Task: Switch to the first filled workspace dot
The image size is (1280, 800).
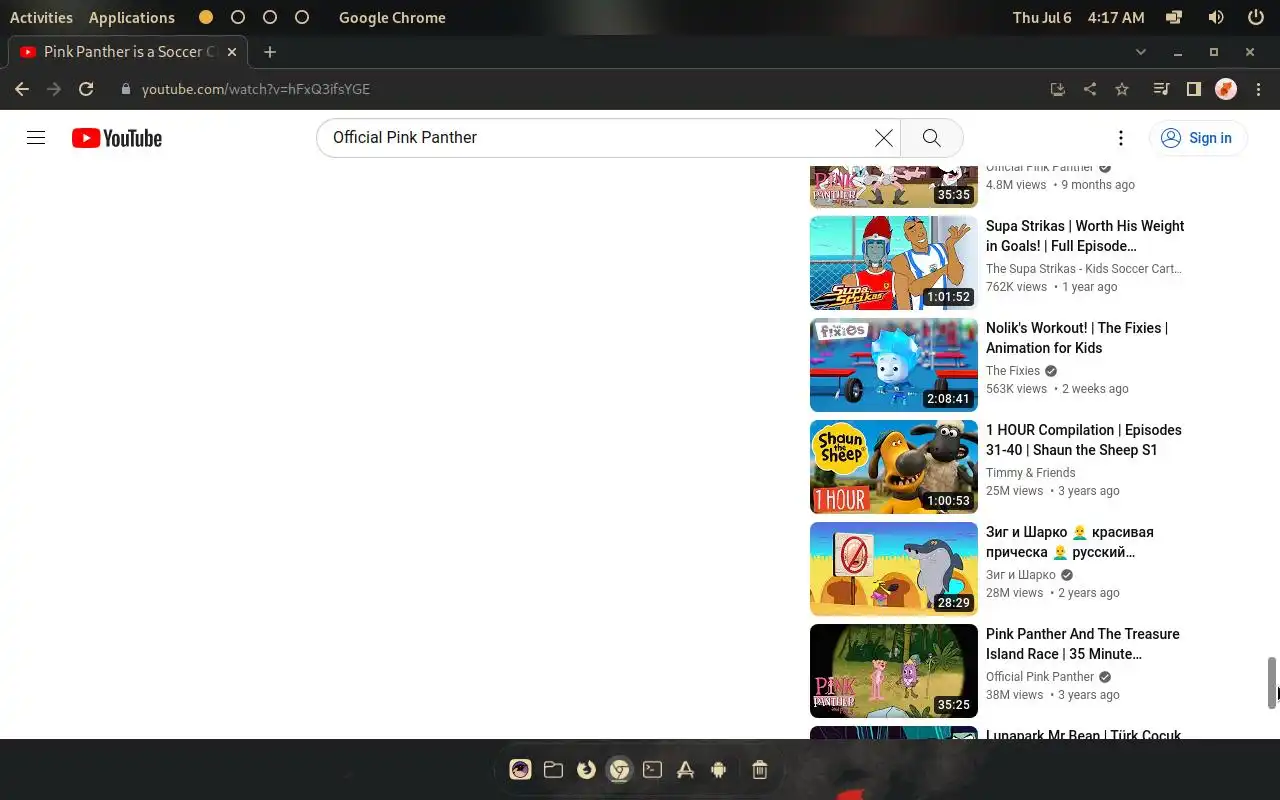Action: 206,17
